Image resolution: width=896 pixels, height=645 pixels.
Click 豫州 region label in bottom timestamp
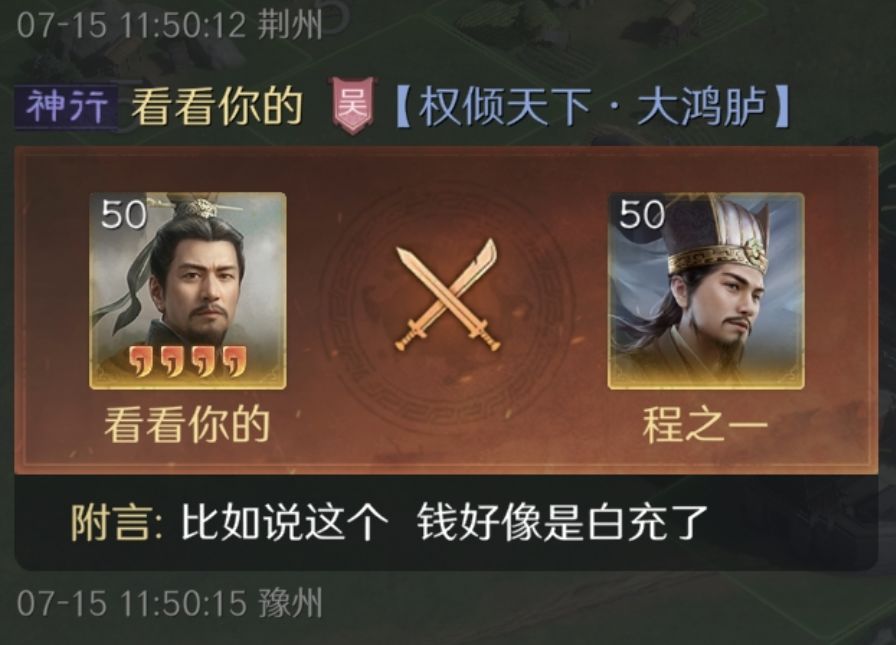point(290,603)
